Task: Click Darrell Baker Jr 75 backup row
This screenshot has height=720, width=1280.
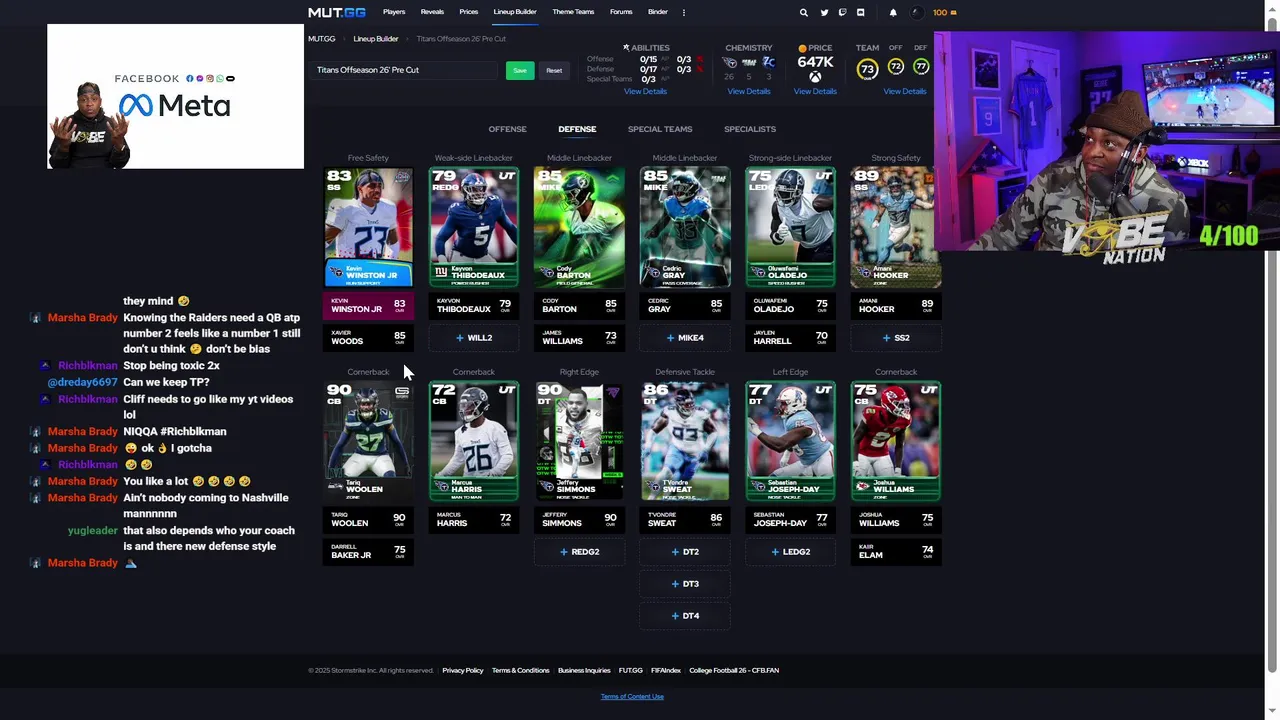Action: click(x=368, y=551)
